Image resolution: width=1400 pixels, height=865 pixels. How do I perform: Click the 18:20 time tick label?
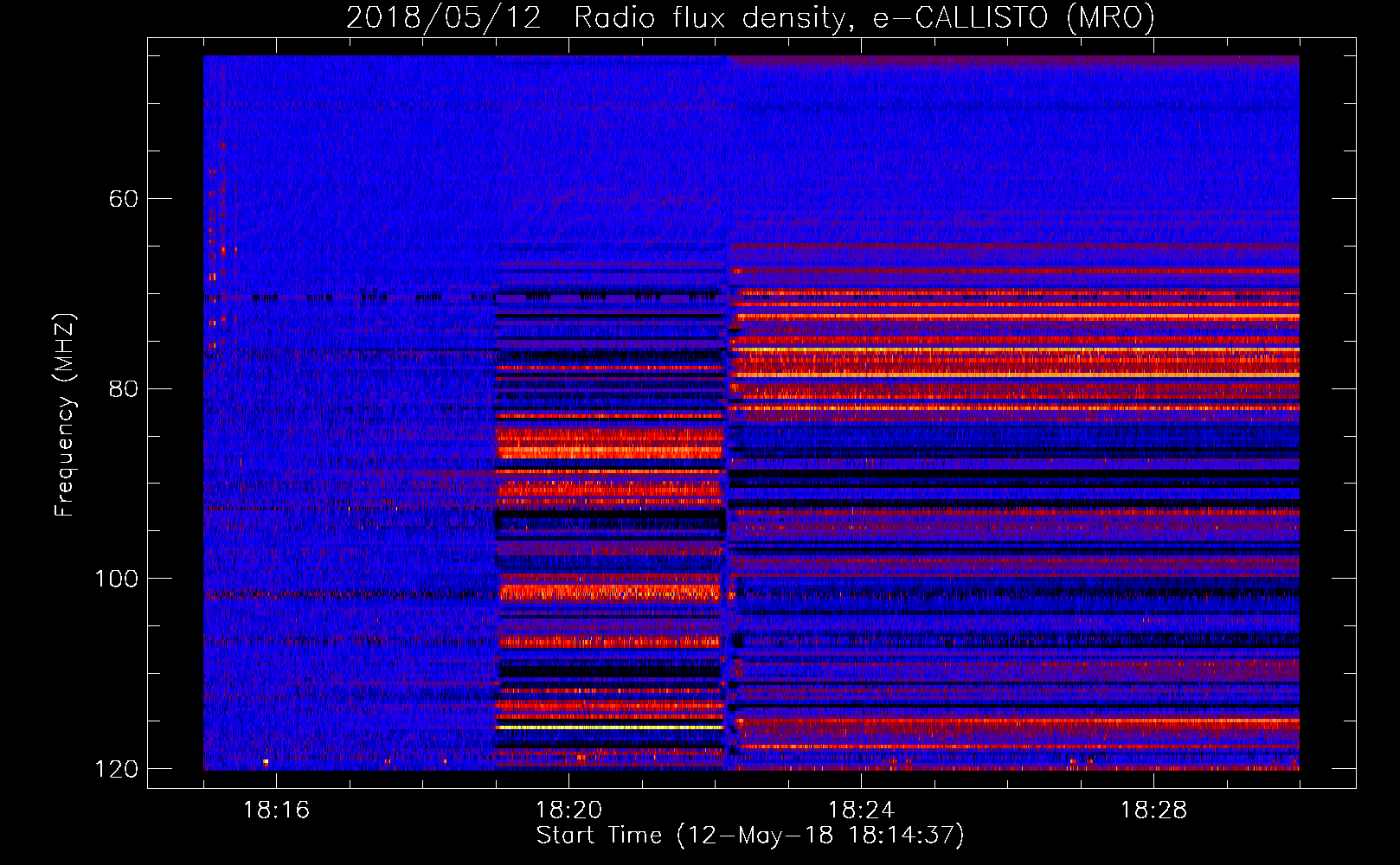(x=568, y=811)
